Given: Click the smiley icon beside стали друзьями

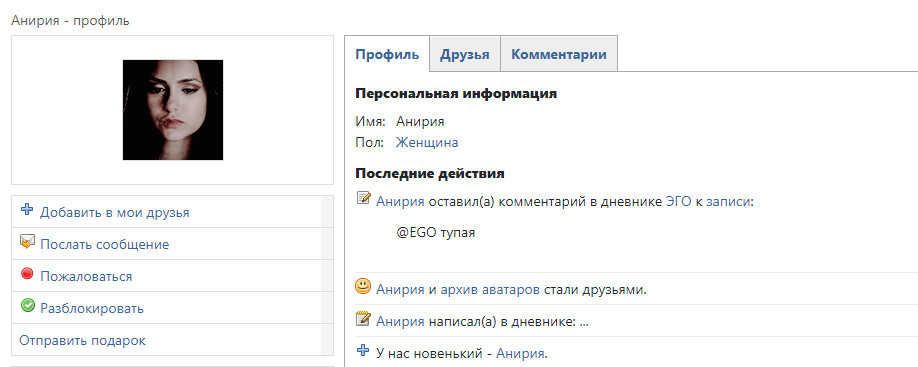Looking at the screenshot, I should coord(364,287).
